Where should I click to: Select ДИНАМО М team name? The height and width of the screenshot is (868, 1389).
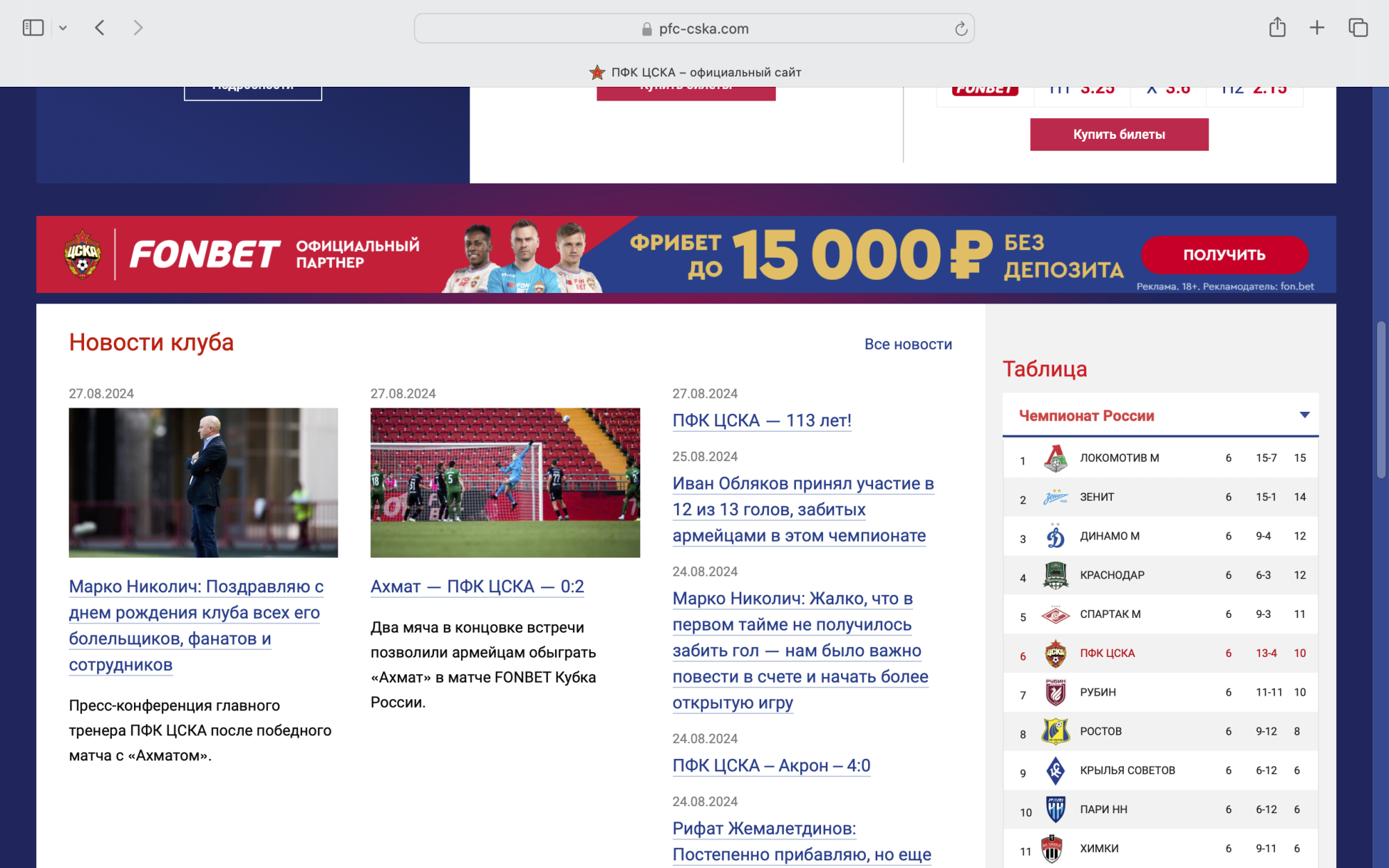click(1109, 536)
